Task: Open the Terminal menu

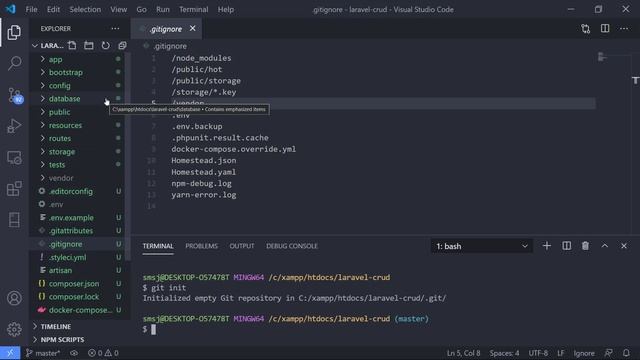Action: (x=193, y=9)
